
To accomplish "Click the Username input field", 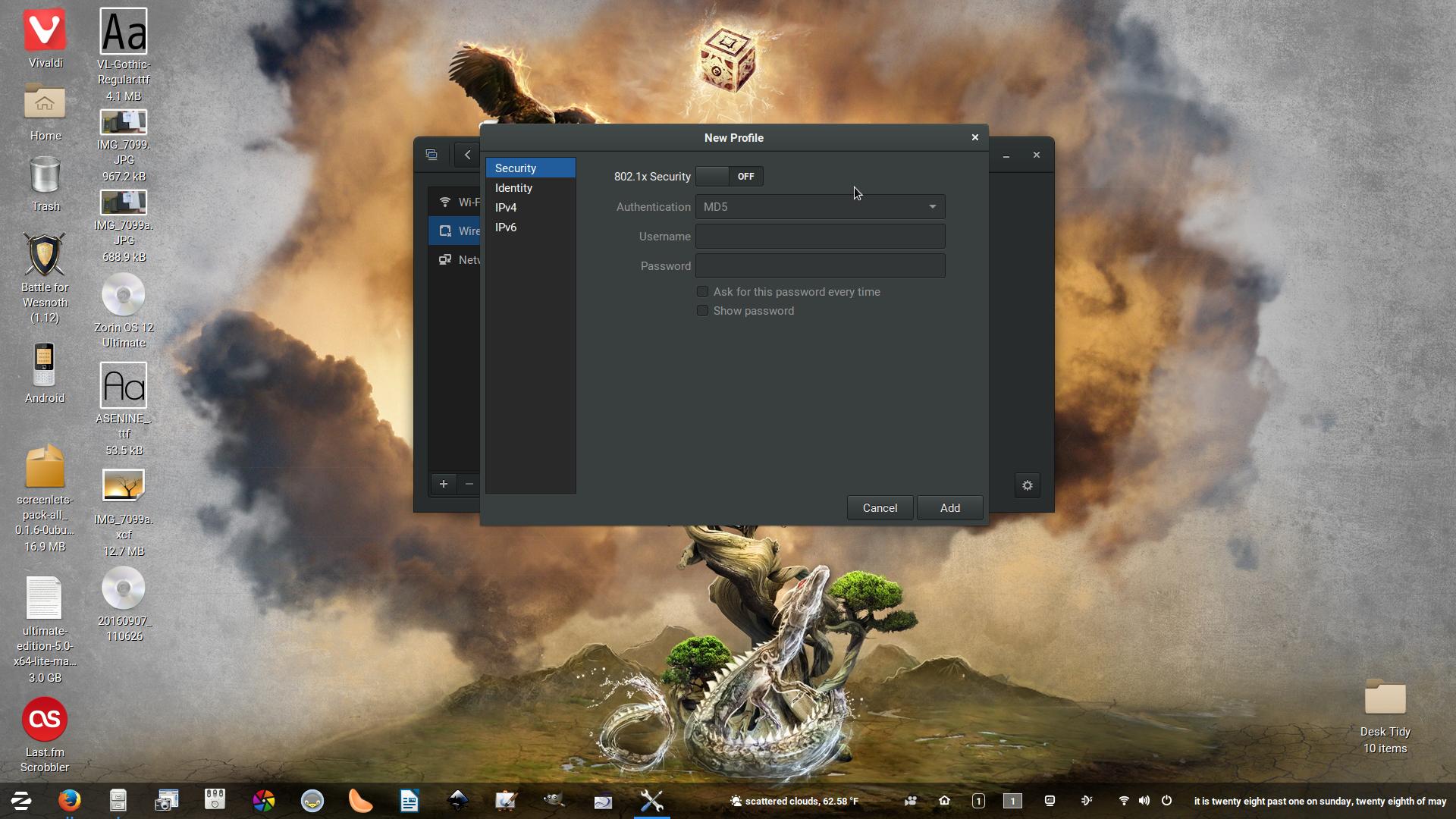I will [x=819, y=237].
